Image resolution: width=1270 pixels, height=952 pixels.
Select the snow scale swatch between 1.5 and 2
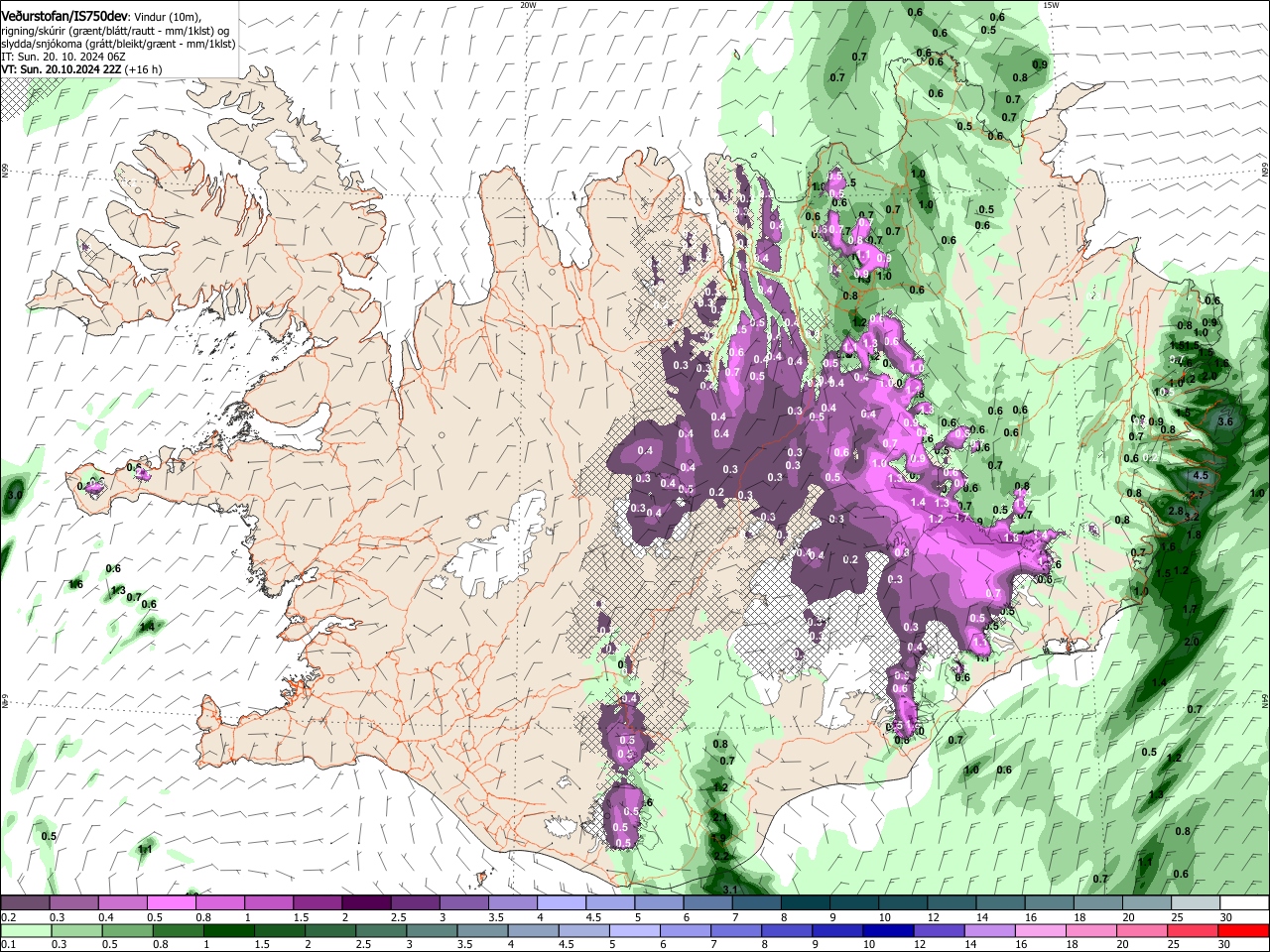pyautogui.click(x=317, y=903)
